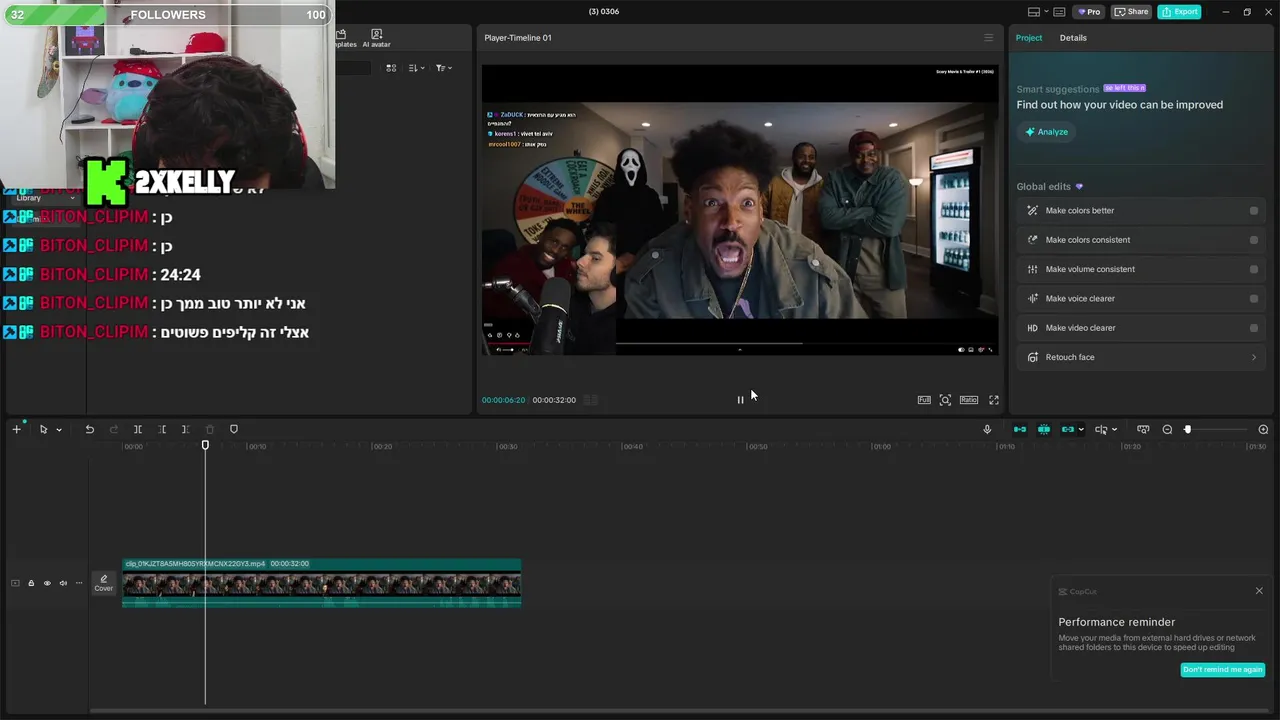Open the pointer tool mode dropdown
The image size is (1280, 720).
click(x=59, y=430)
